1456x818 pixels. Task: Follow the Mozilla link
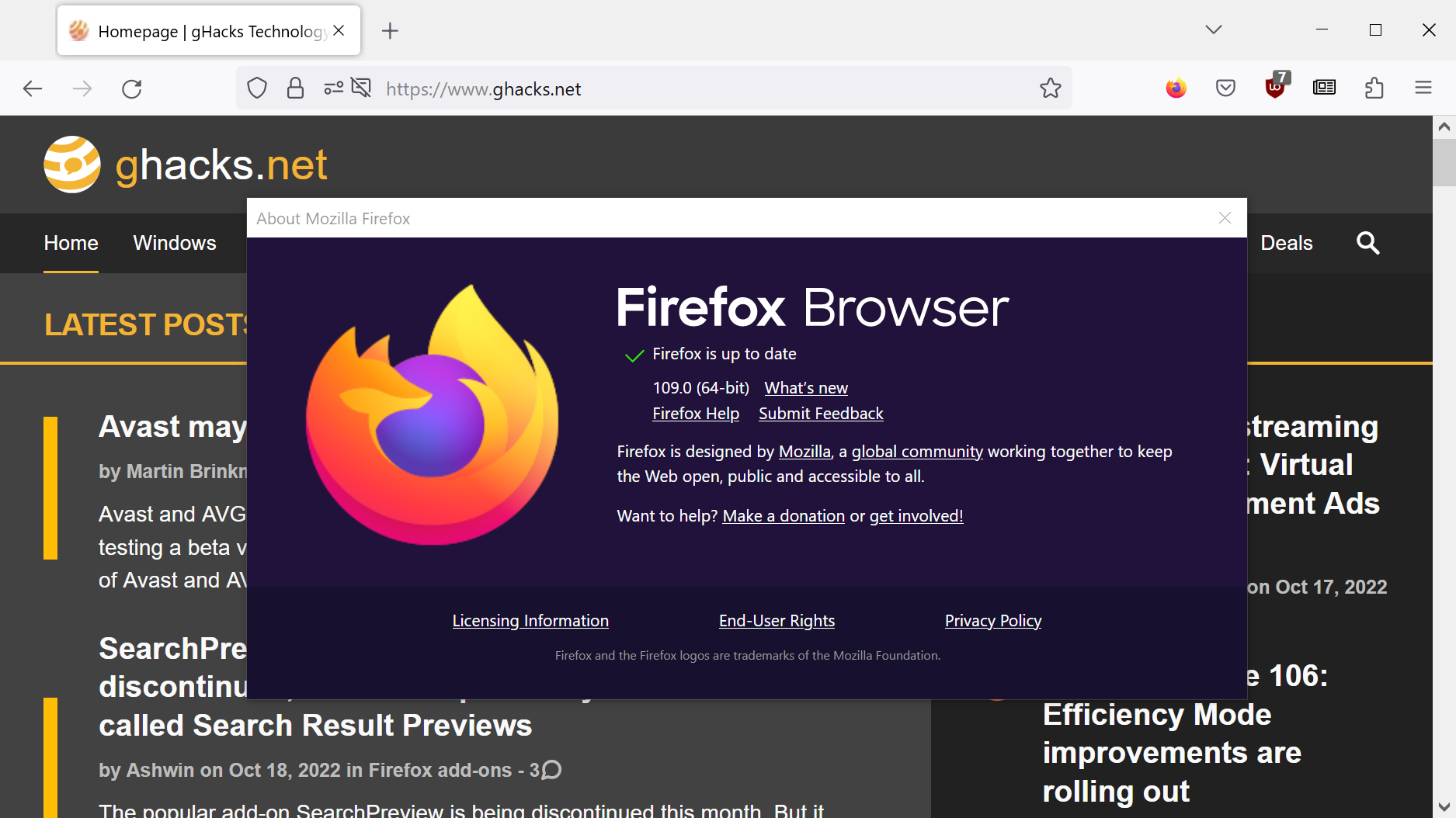[804, 452]
